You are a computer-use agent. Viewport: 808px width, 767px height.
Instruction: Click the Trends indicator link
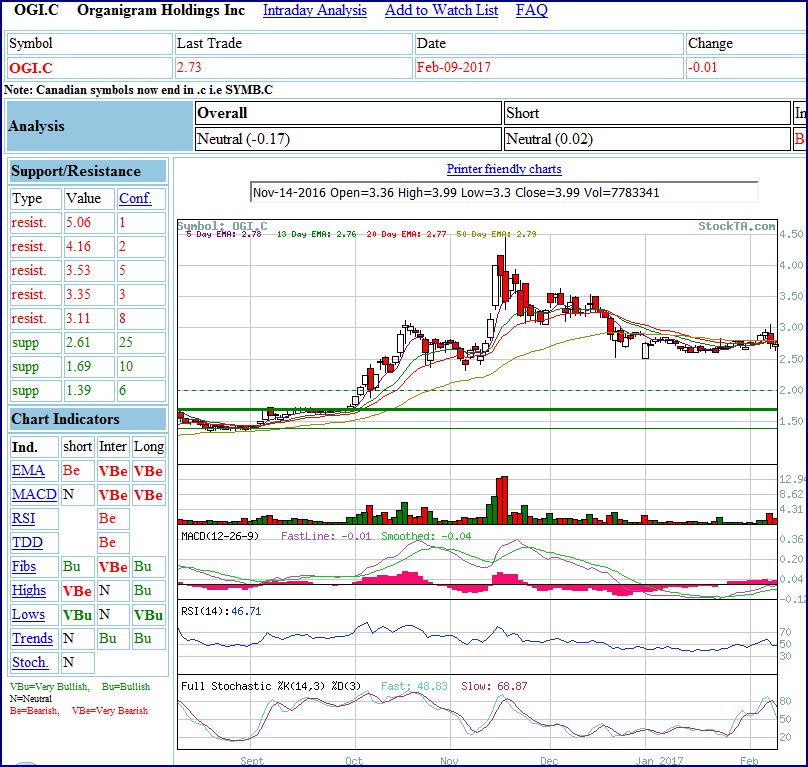click(31, 639)
